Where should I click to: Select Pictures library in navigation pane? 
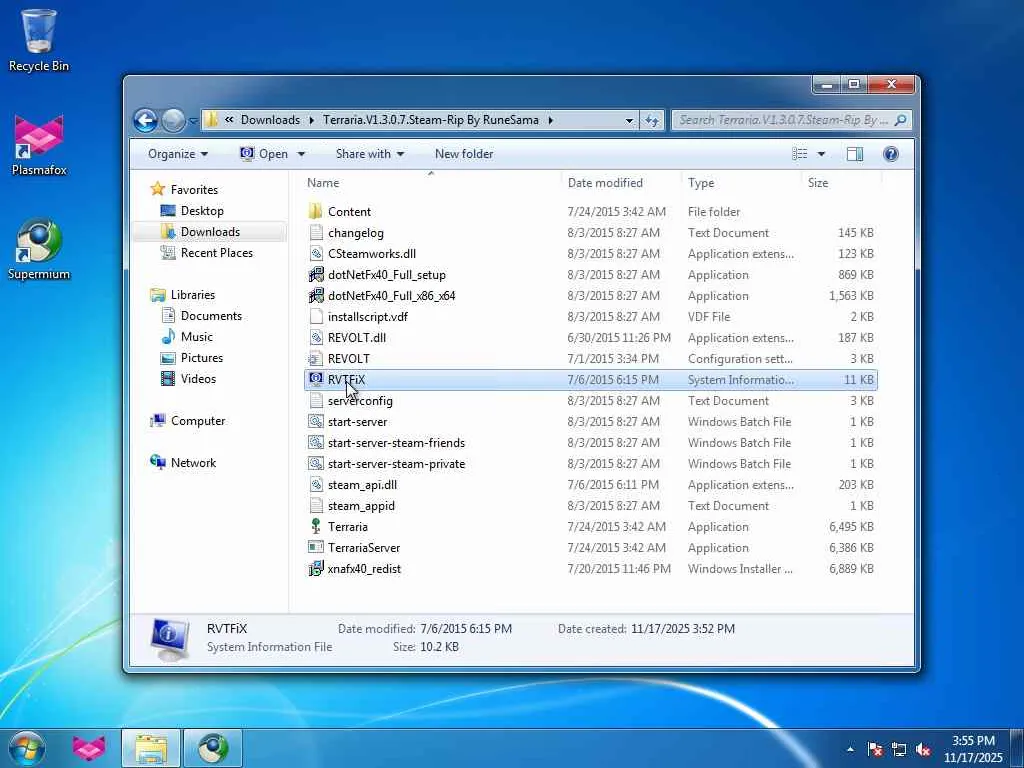coord(202,357)
